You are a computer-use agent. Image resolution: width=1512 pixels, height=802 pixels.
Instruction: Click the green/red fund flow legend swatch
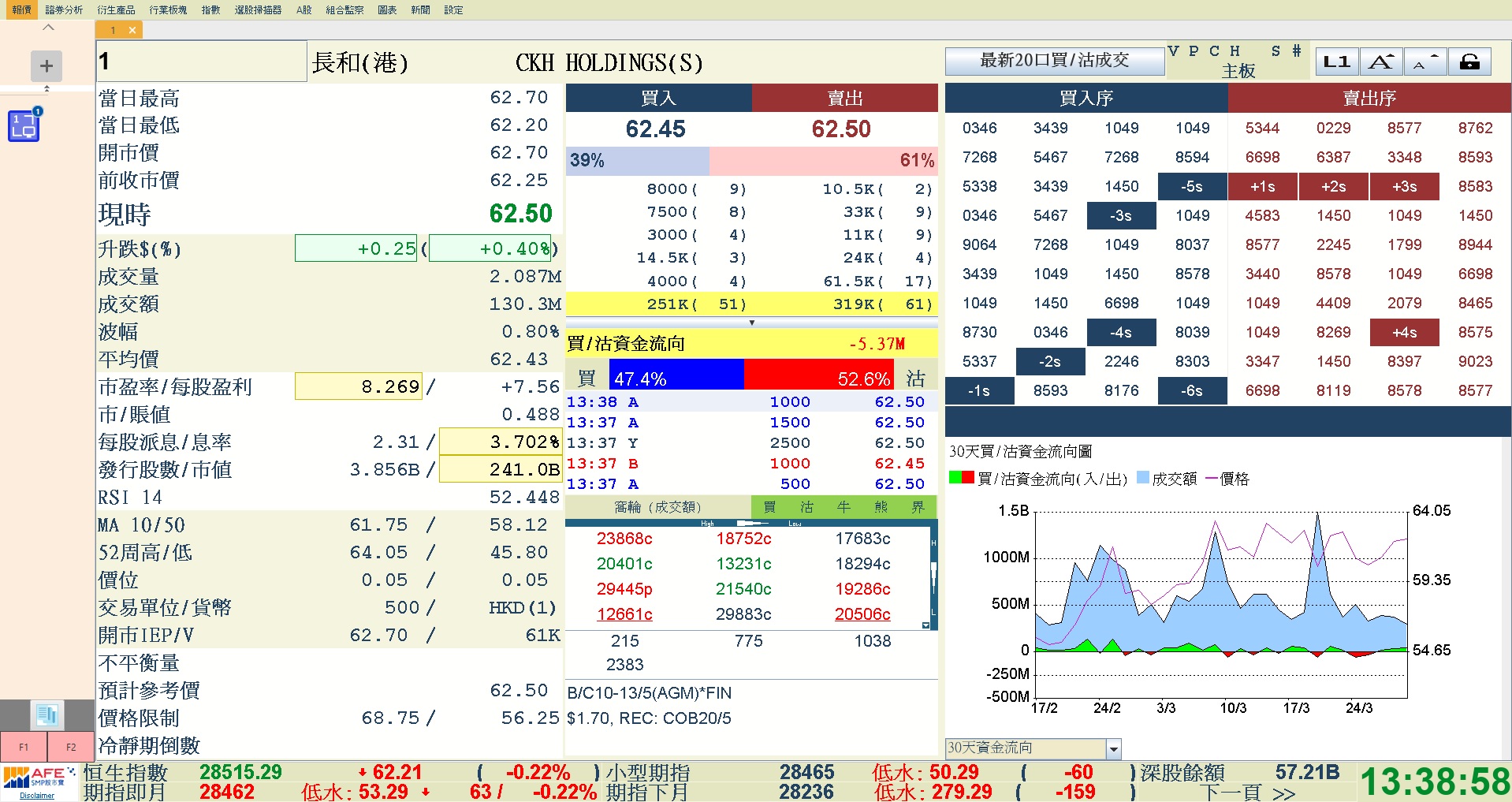961,478
